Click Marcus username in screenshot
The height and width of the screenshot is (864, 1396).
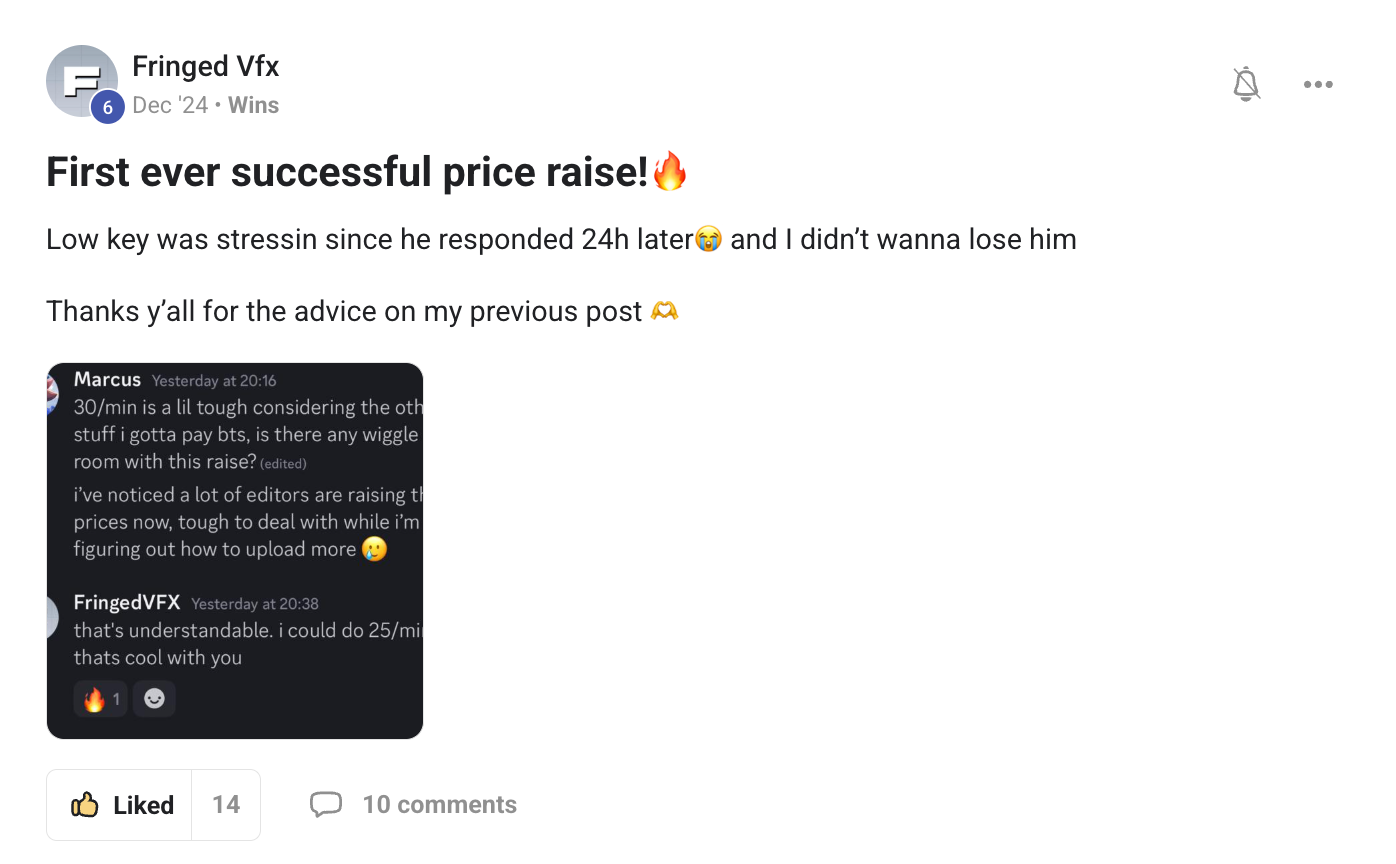(x=107, y=379)
